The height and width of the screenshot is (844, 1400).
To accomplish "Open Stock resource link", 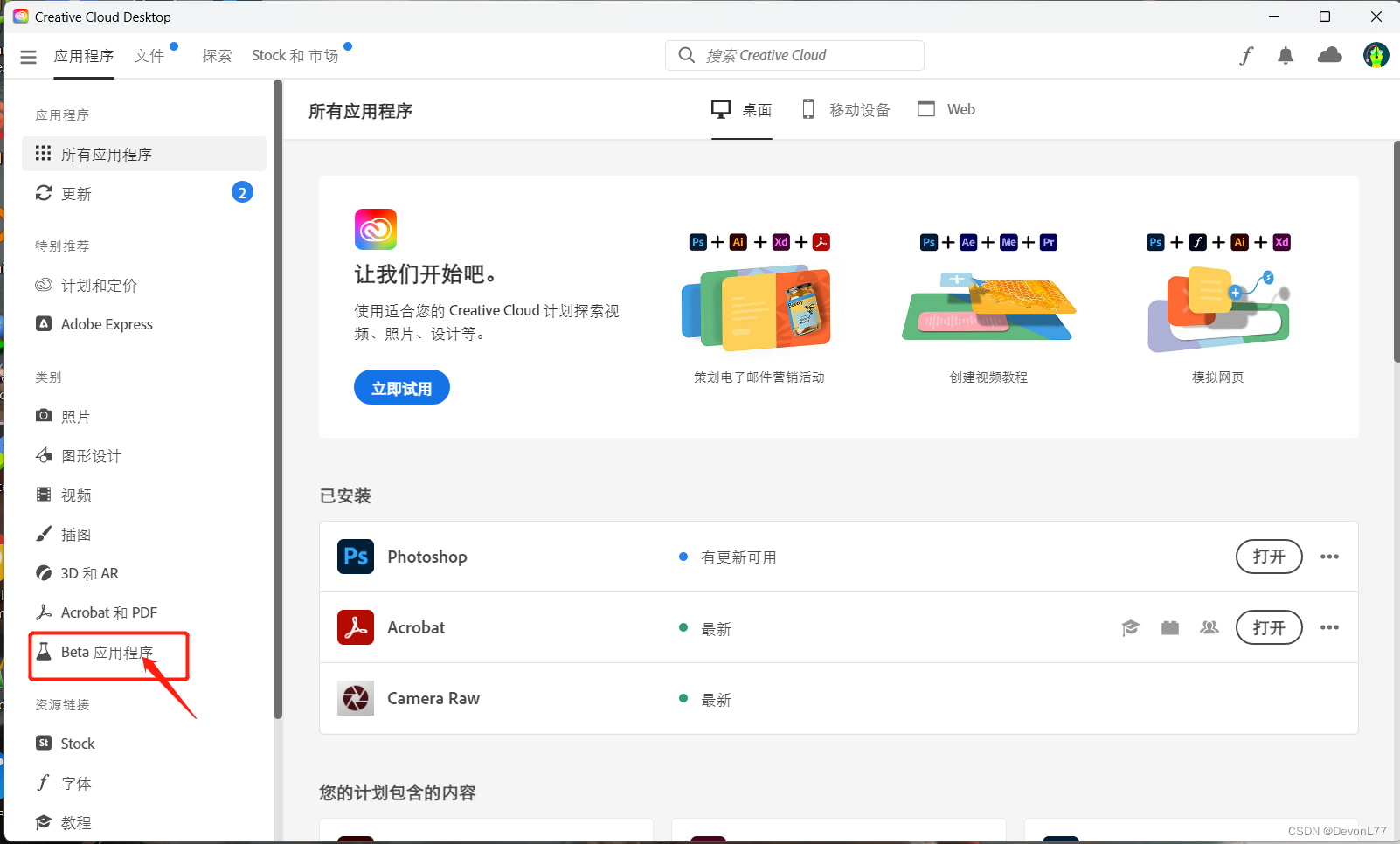I will 144,744.
